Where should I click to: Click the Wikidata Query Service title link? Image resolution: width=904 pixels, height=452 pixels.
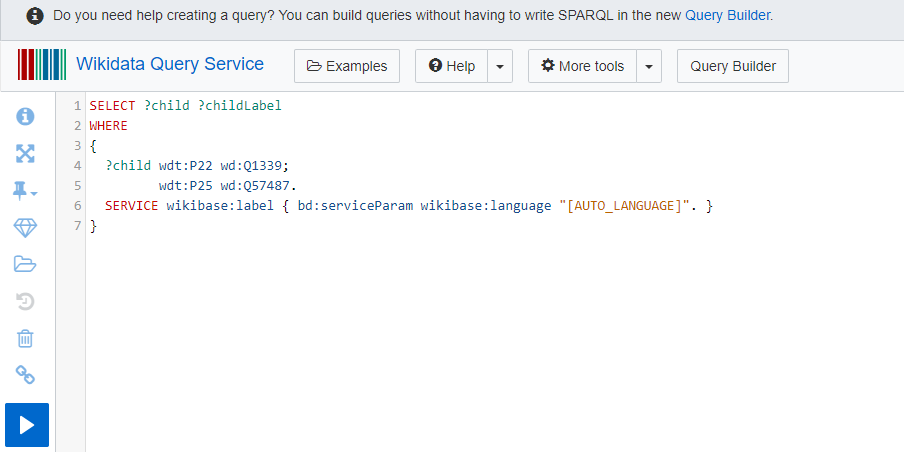point(170,64)
